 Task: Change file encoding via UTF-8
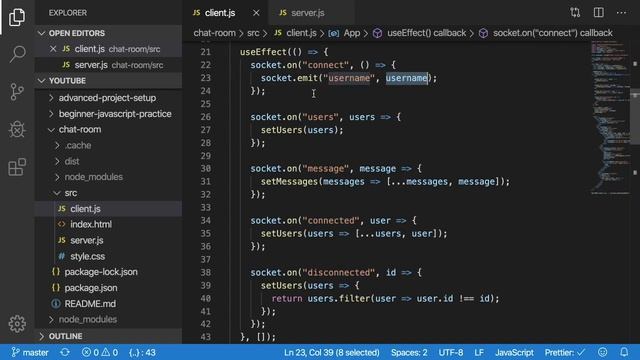(451, 352)
